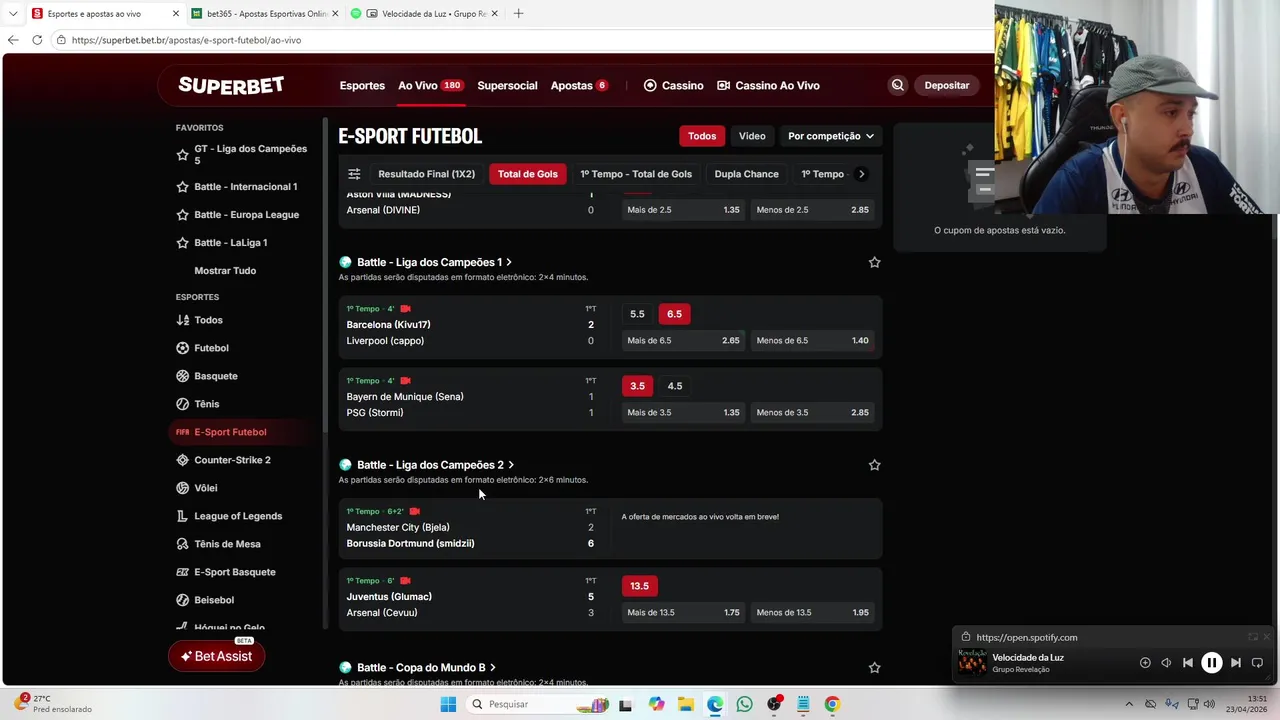Bet Menos de 13.5 at 1.95

click(x=812, y=612)
